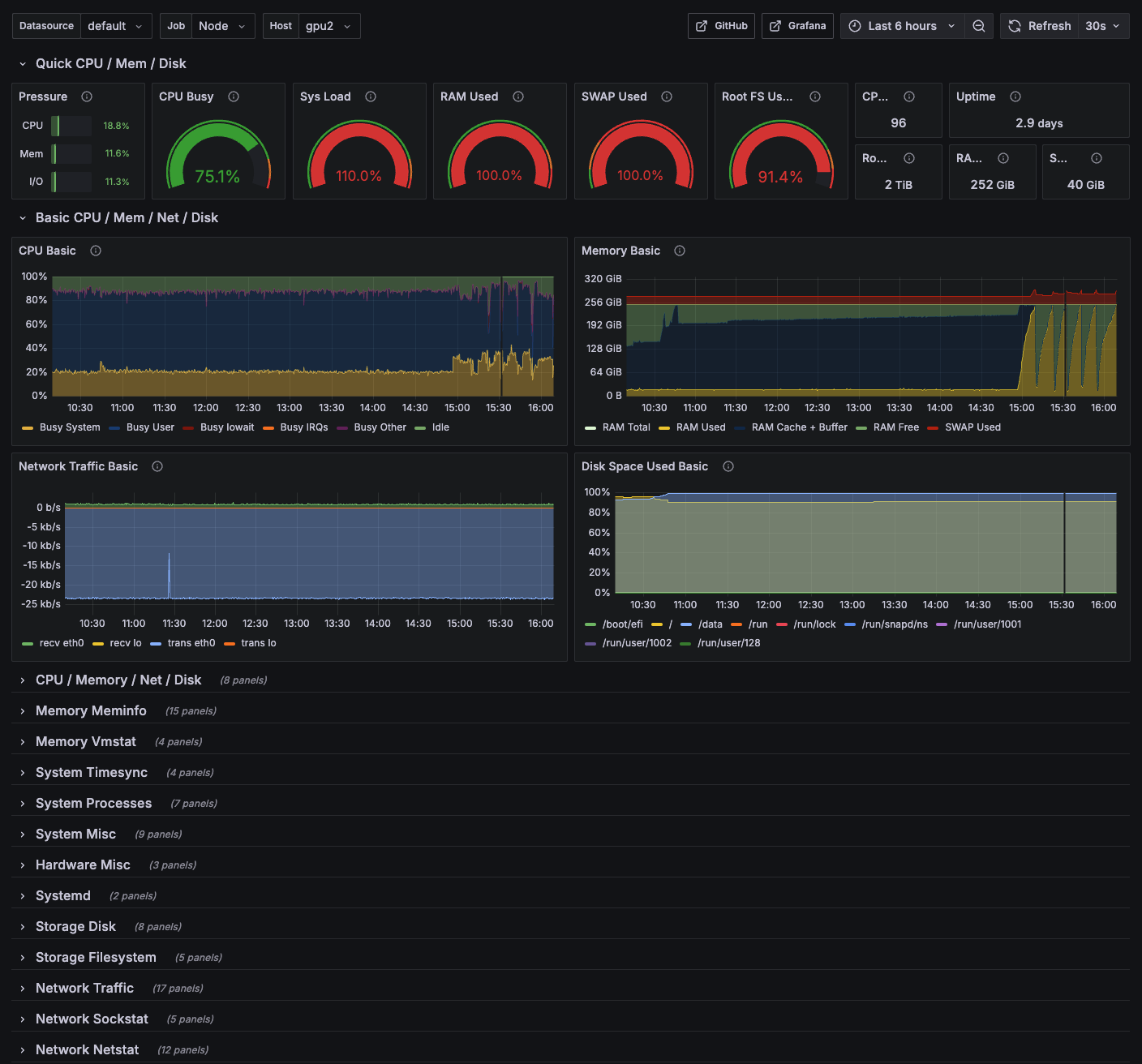Open the 30s refresh interval dropdown
The image size is (1142, 1064).
point(1103,26)
